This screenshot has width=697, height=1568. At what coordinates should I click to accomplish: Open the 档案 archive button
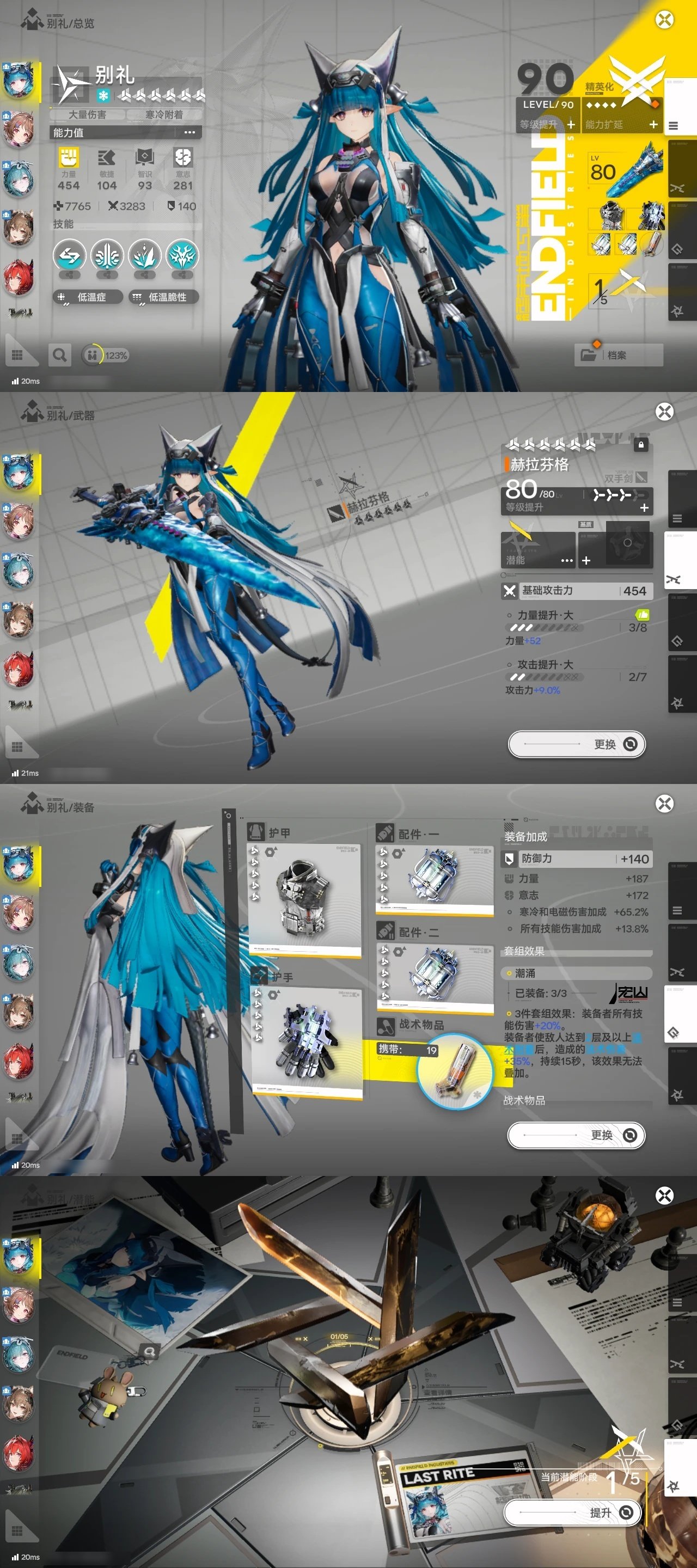click(619, 355)
